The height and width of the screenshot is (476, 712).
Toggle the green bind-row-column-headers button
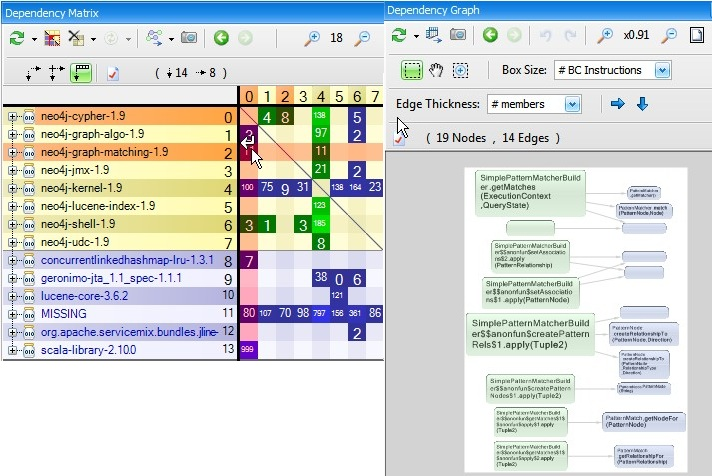[81, 73]
